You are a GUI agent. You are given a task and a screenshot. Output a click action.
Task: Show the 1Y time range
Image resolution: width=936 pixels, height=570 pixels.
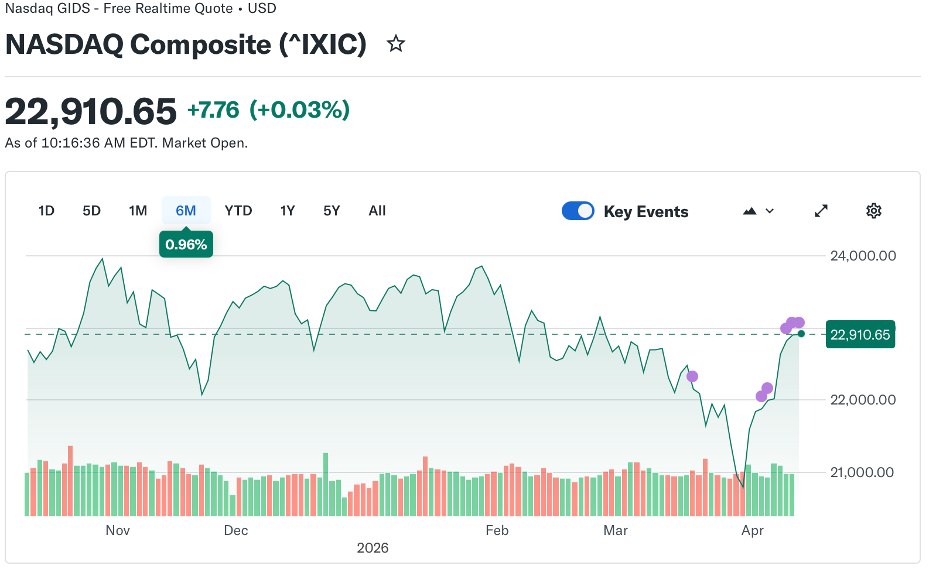(x=287, y=211)
